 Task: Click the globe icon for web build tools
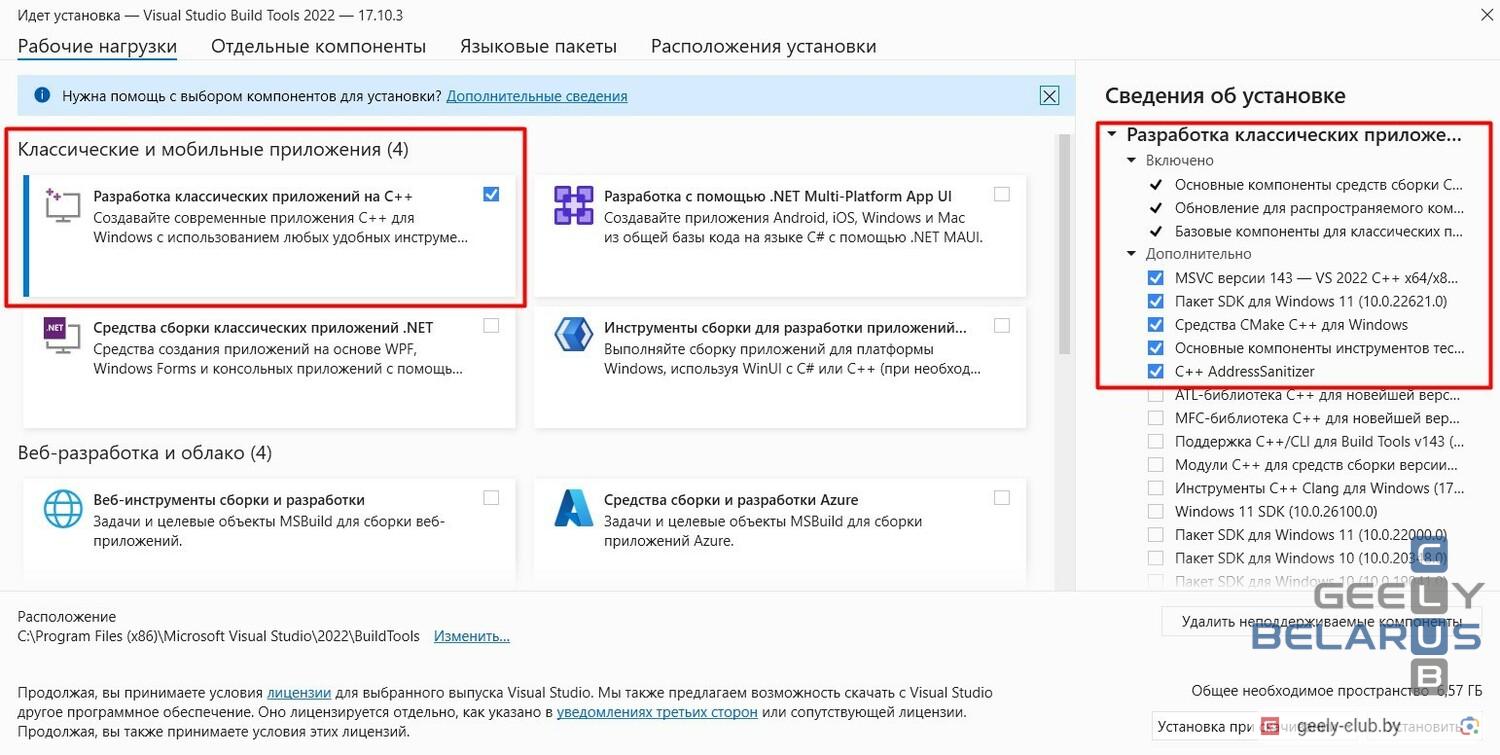[x=63, y=508]
